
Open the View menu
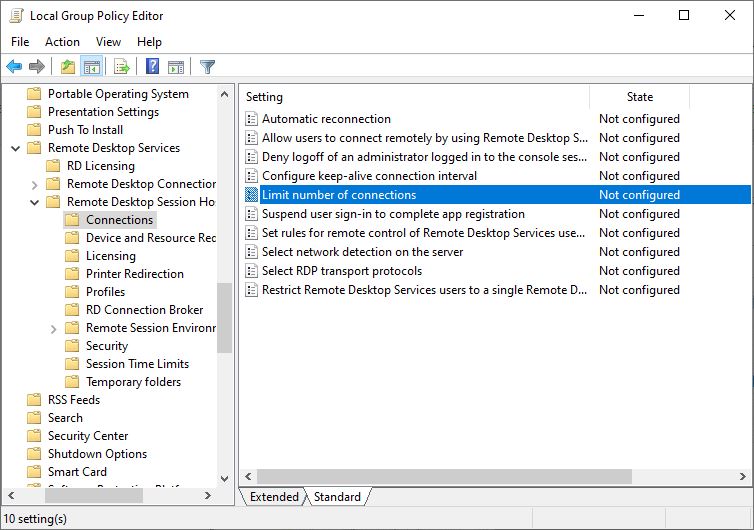[108, 42]
